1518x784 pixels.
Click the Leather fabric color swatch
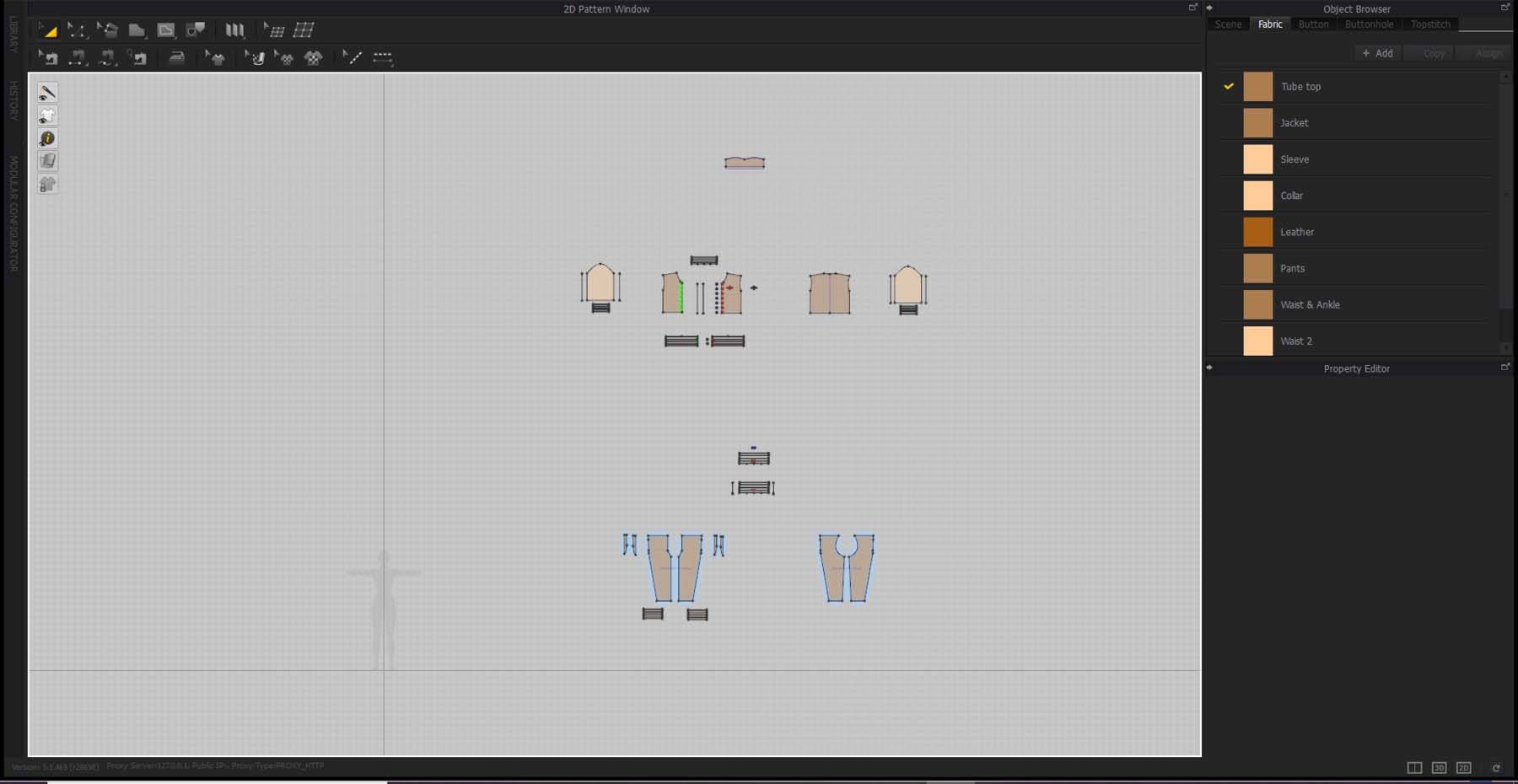click(1257, 232)
